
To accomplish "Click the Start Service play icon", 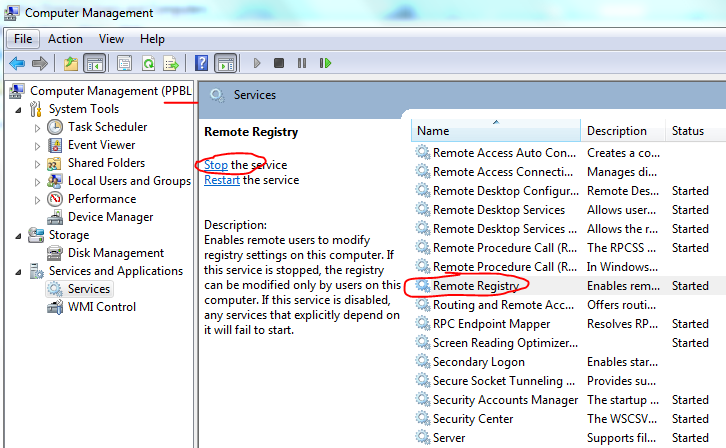I will [x=257, y=63].
